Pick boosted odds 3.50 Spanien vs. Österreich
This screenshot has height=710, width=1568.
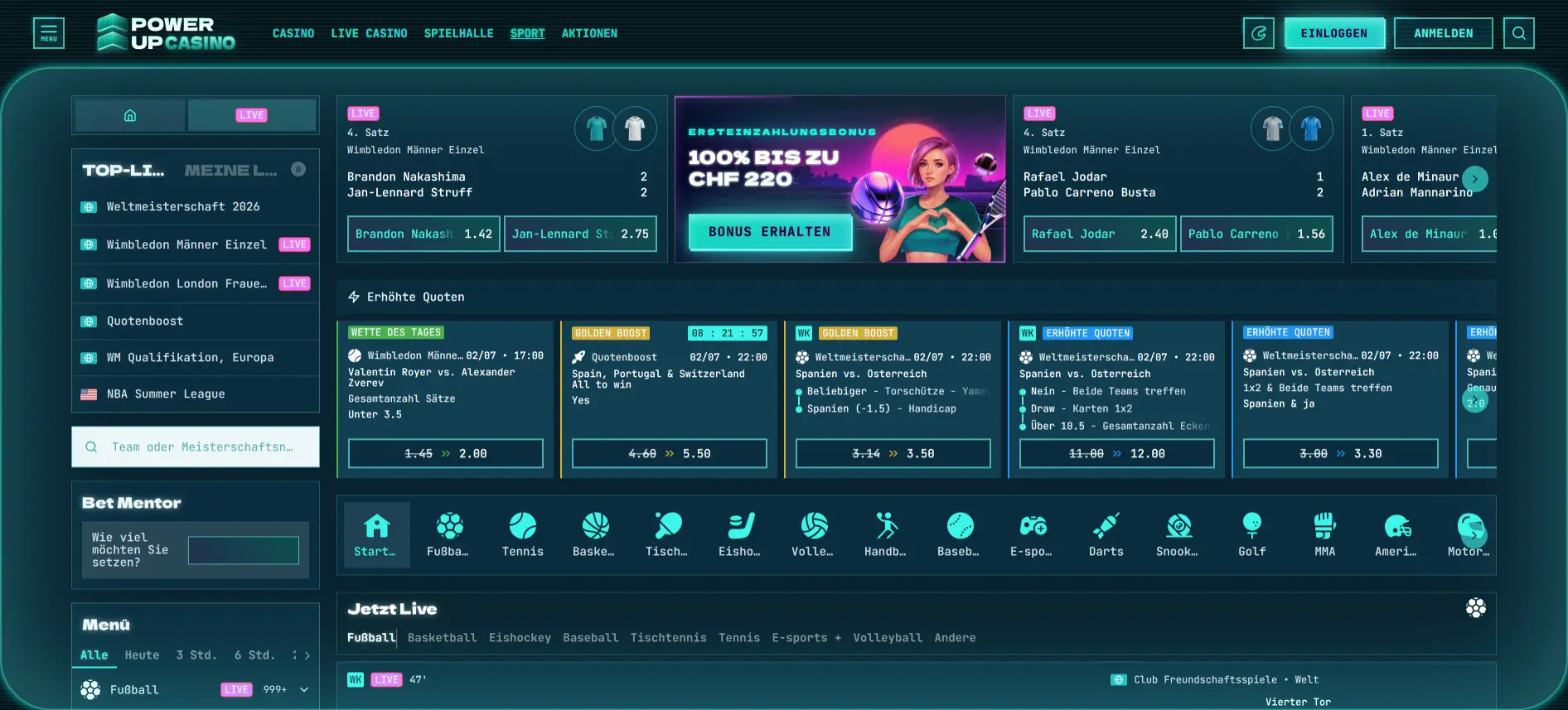point(893,453)
